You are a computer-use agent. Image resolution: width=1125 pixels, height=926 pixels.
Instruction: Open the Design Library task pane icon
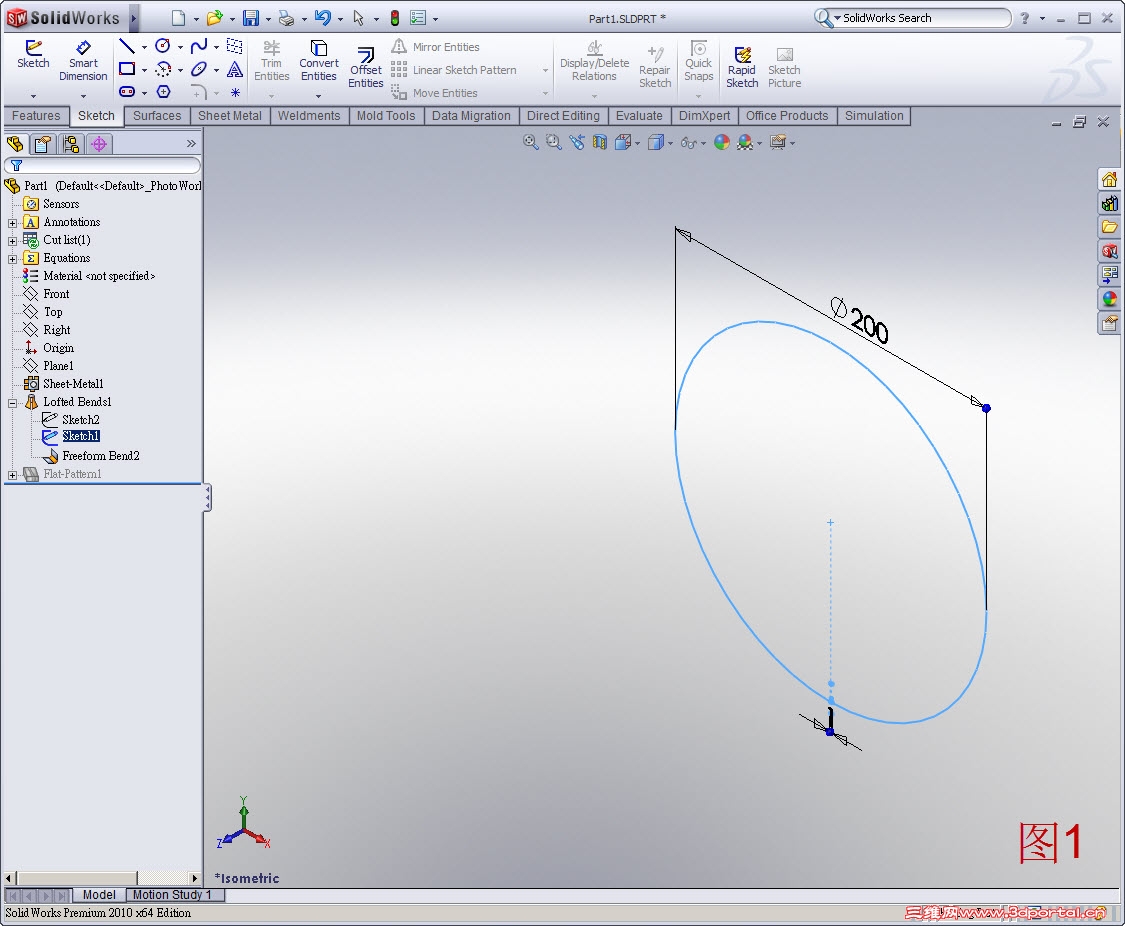1109,203
